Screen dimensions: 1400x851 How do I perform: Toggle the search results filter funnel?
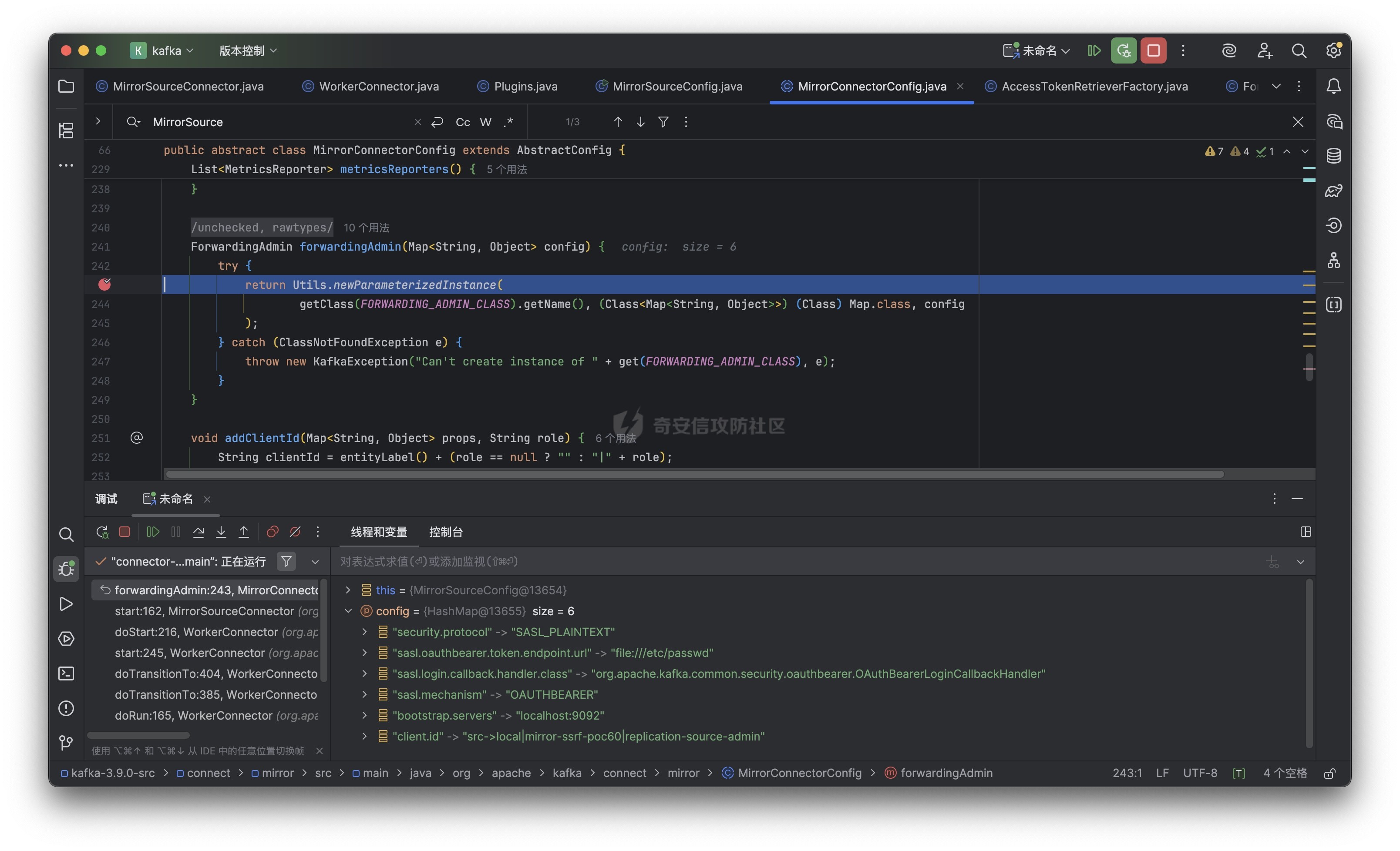(663, 122)
